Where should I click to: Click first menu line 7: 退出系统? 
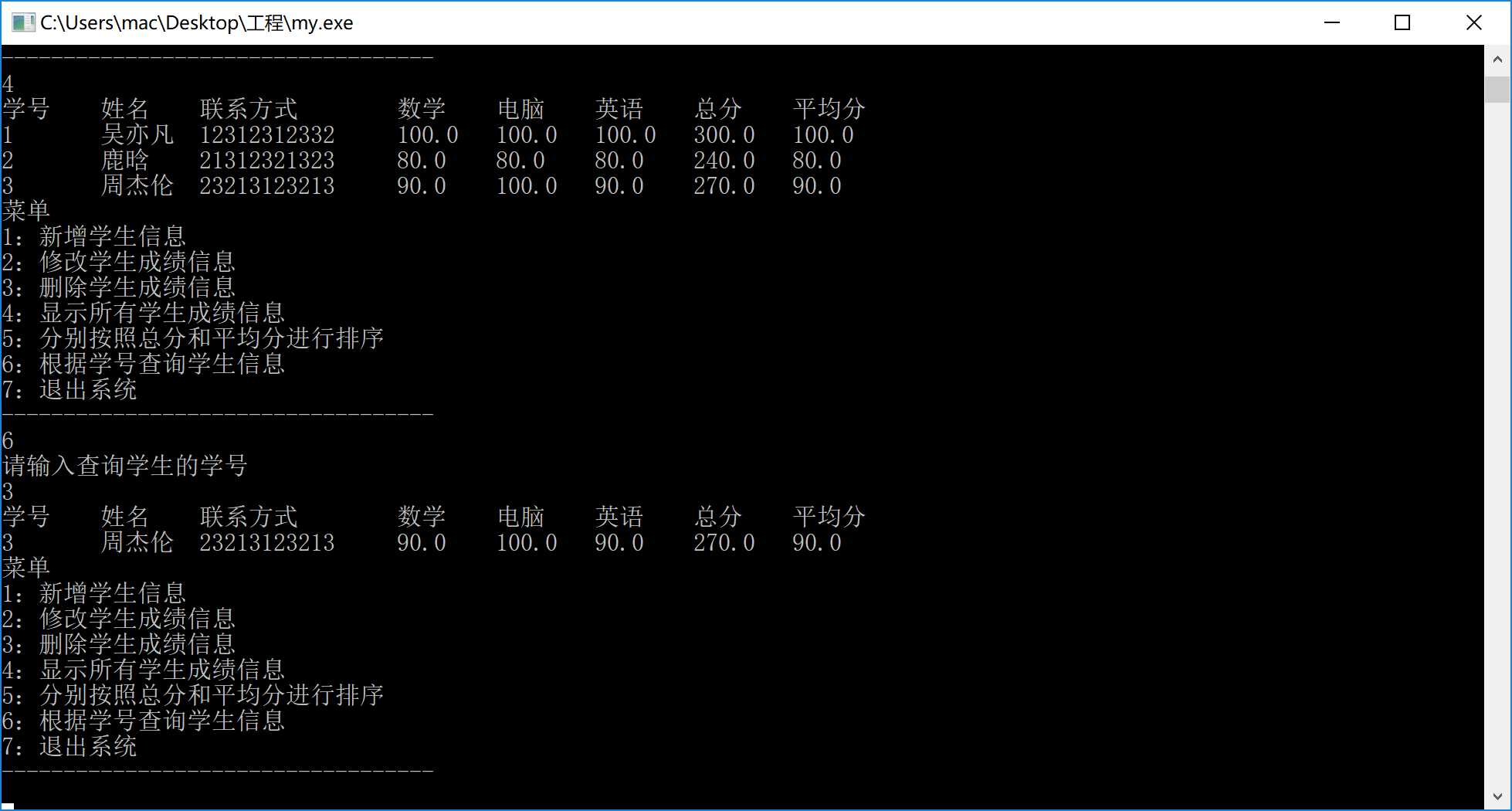(x=69, y=389)
